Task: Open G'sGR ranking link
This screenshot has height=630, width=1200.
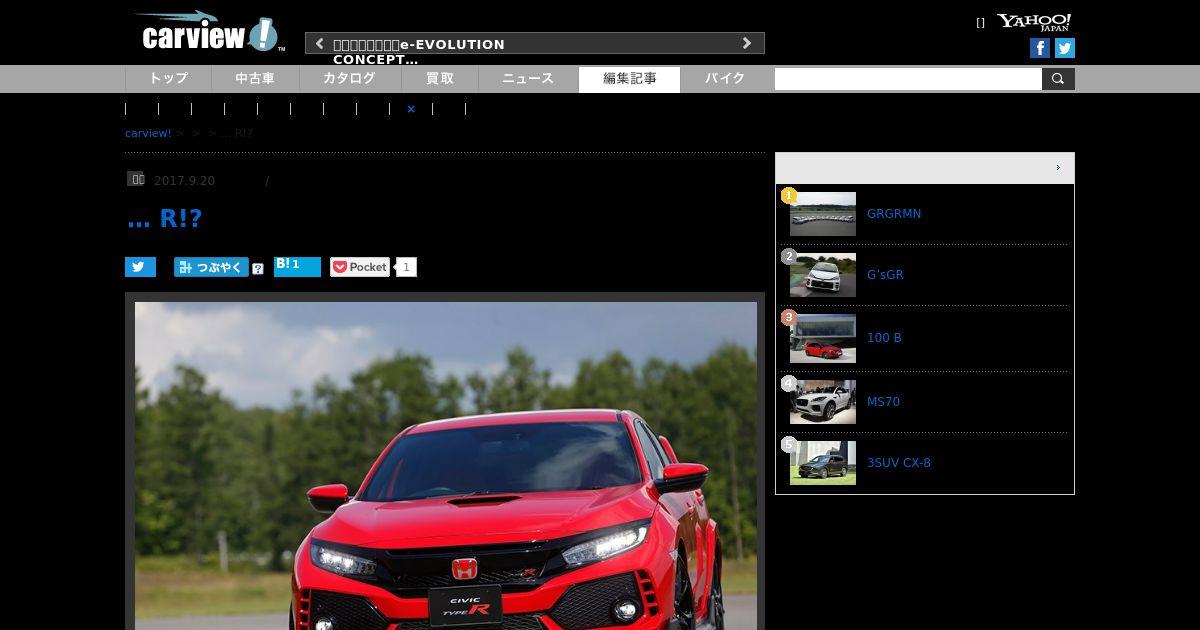Action: click(x=885, y=275)
